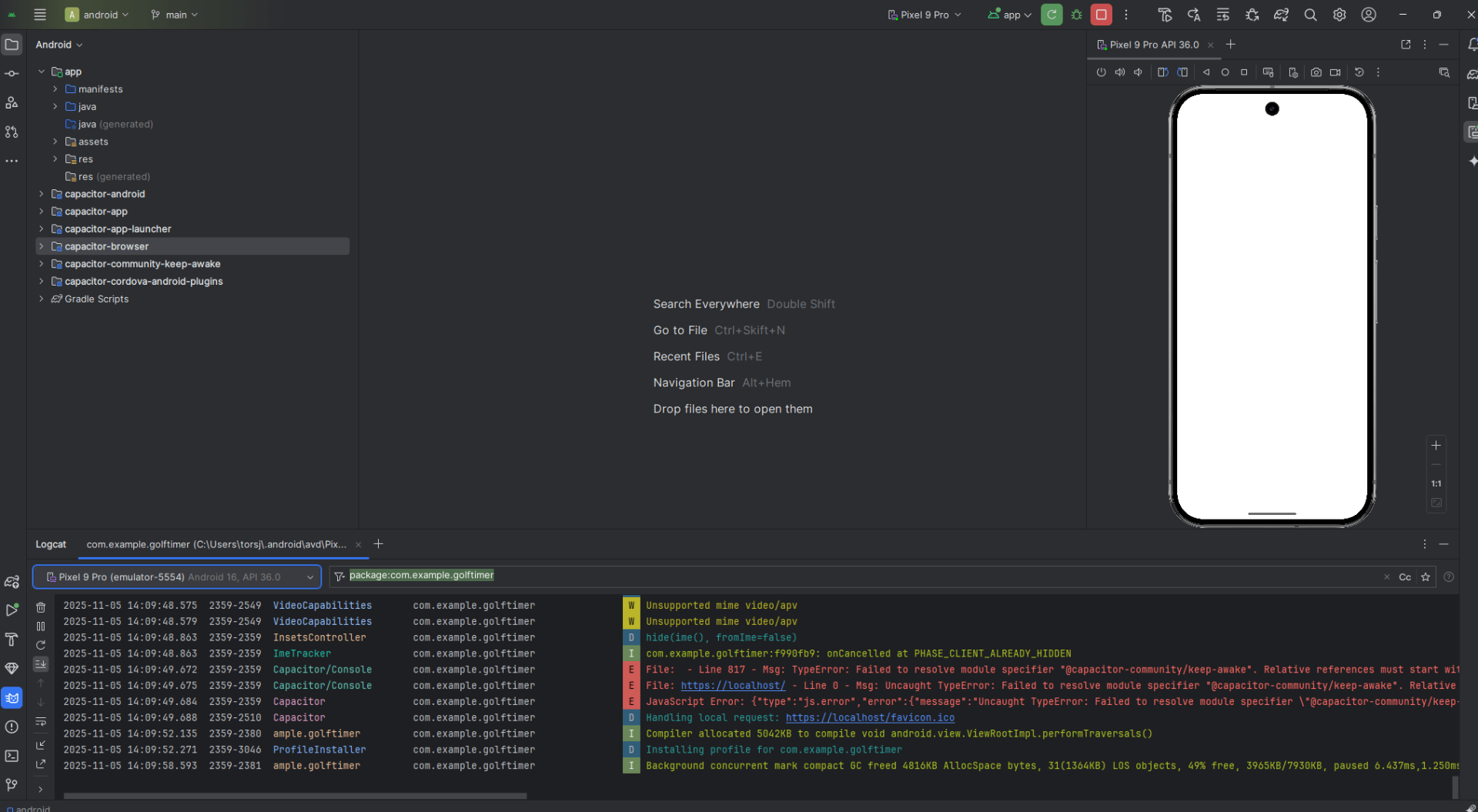Open the Terminal tool window
Screen dimensions: 1478x812
click(x=12, y=756)
